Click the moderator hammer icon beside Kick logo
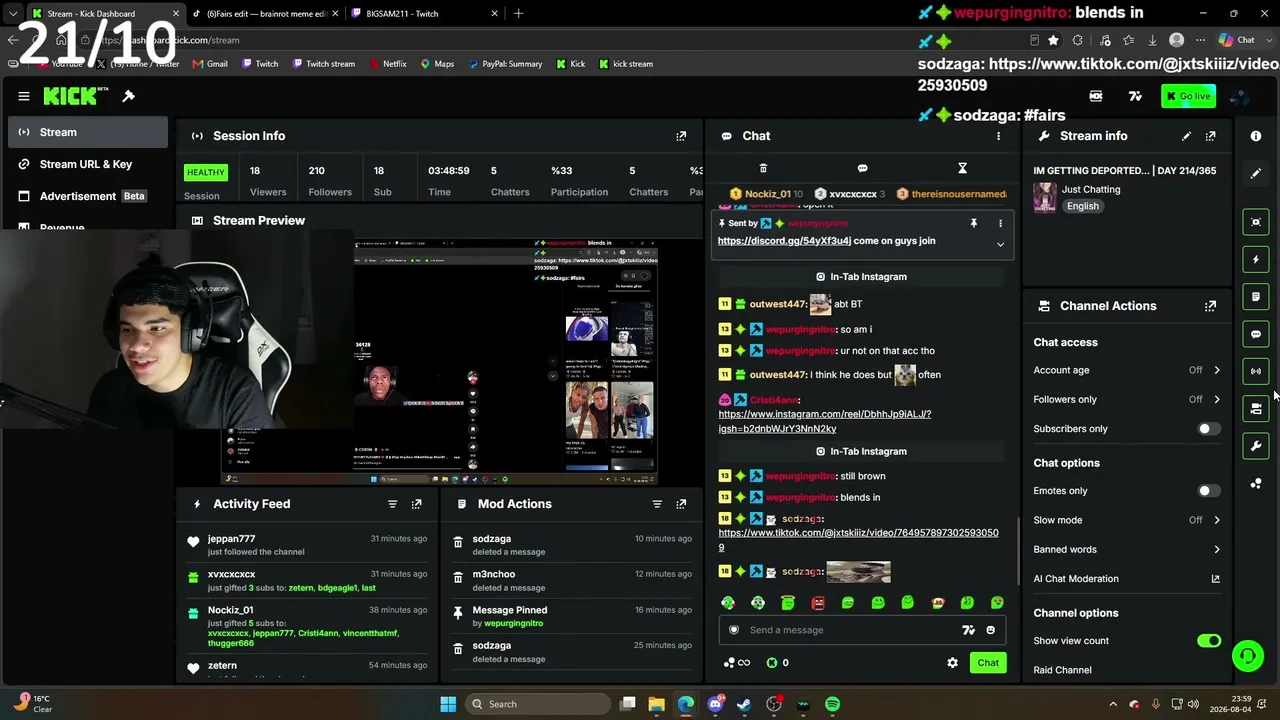The height and width of the screenshot is (720, 1280). pyautogui.click(x=128, y=96)
